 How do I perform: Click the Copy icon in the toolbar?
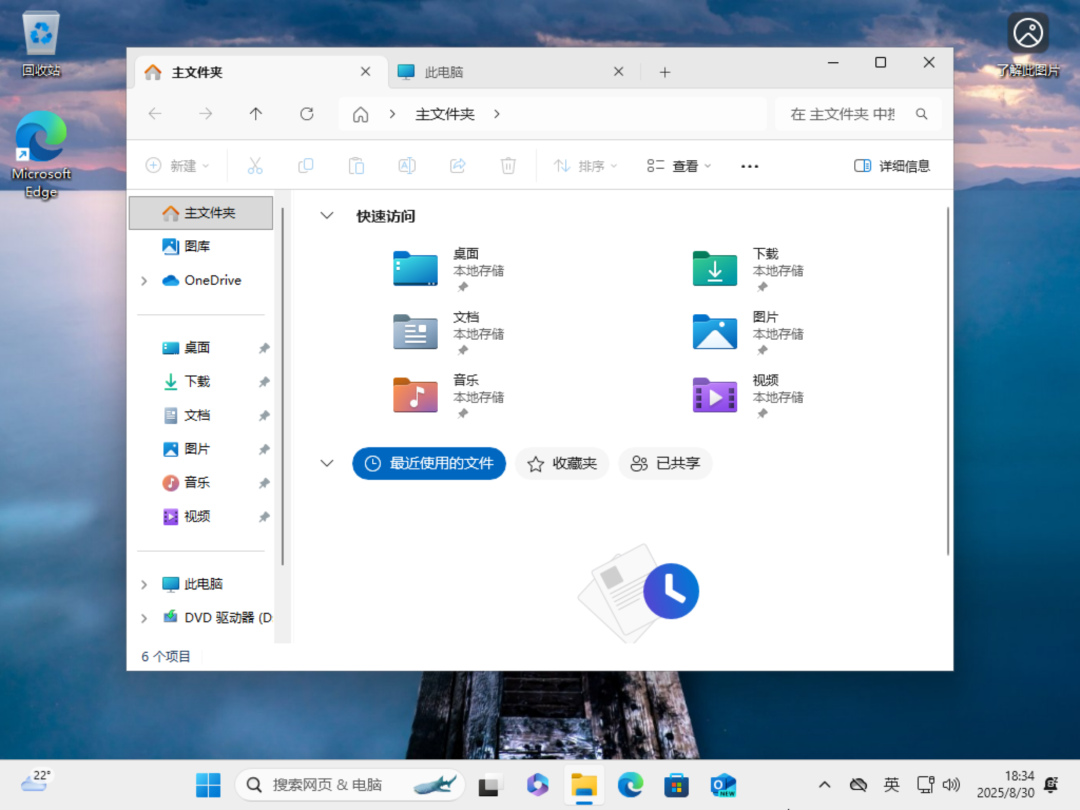305,165
